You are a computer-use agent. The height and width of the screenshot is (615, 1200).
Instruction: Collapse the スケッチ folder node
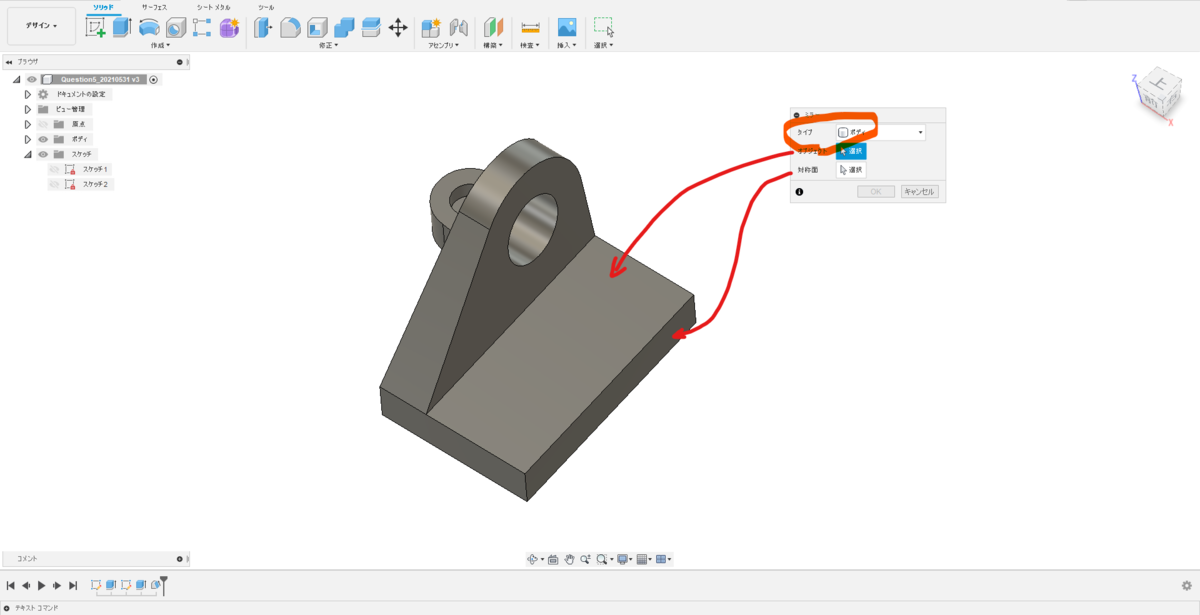click(x=28, y=154)
